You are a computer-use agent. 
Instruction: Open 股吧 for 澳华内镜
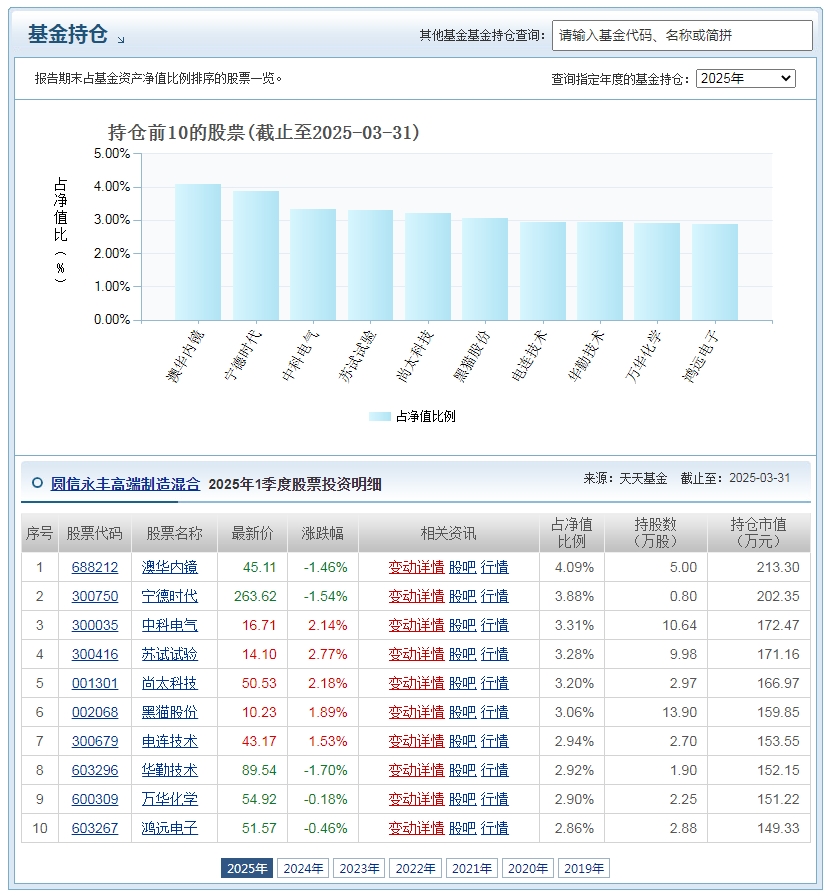(x=462, y=567)
